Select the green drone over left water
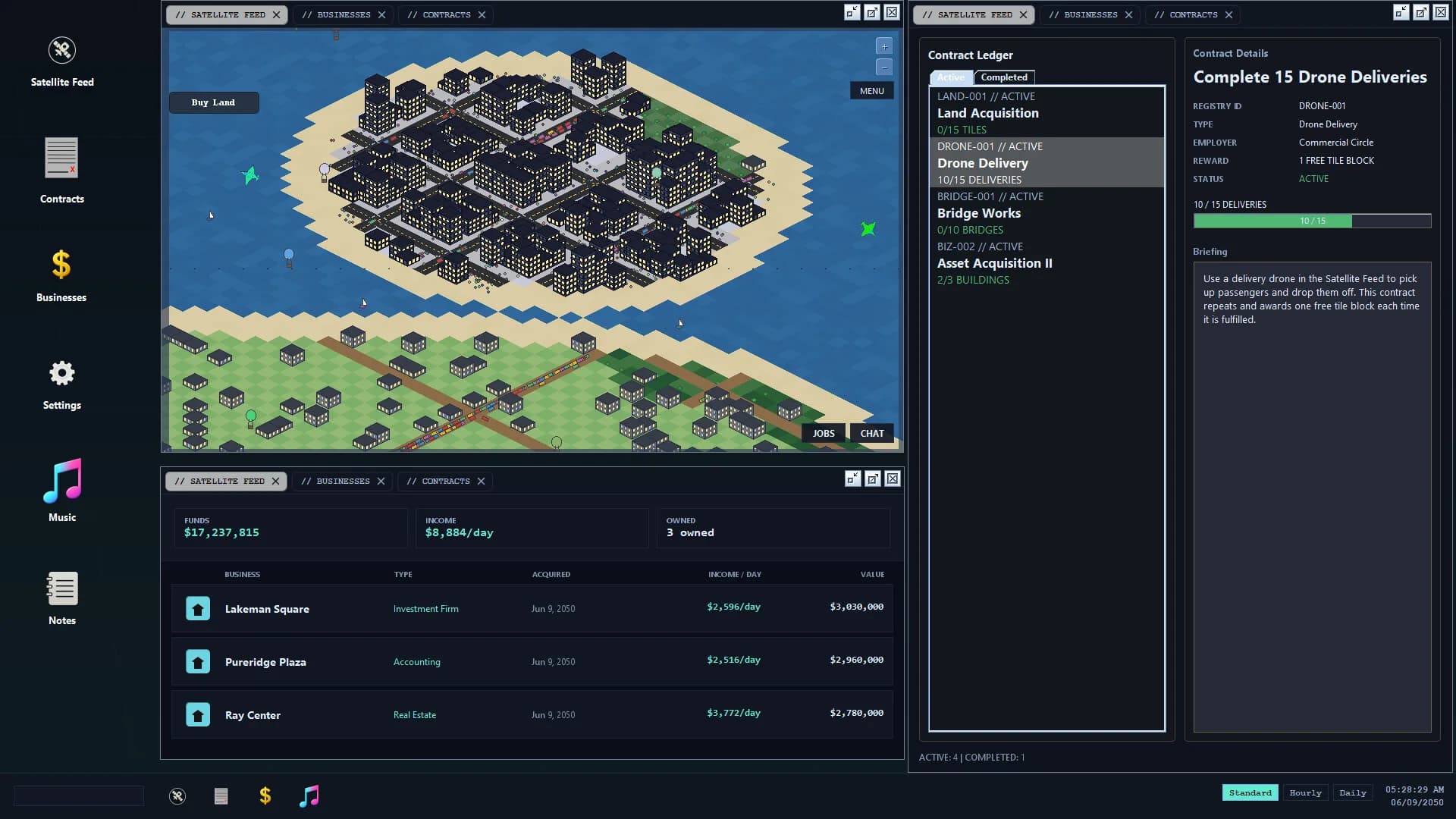The image size is (1456, 819). 250,175
